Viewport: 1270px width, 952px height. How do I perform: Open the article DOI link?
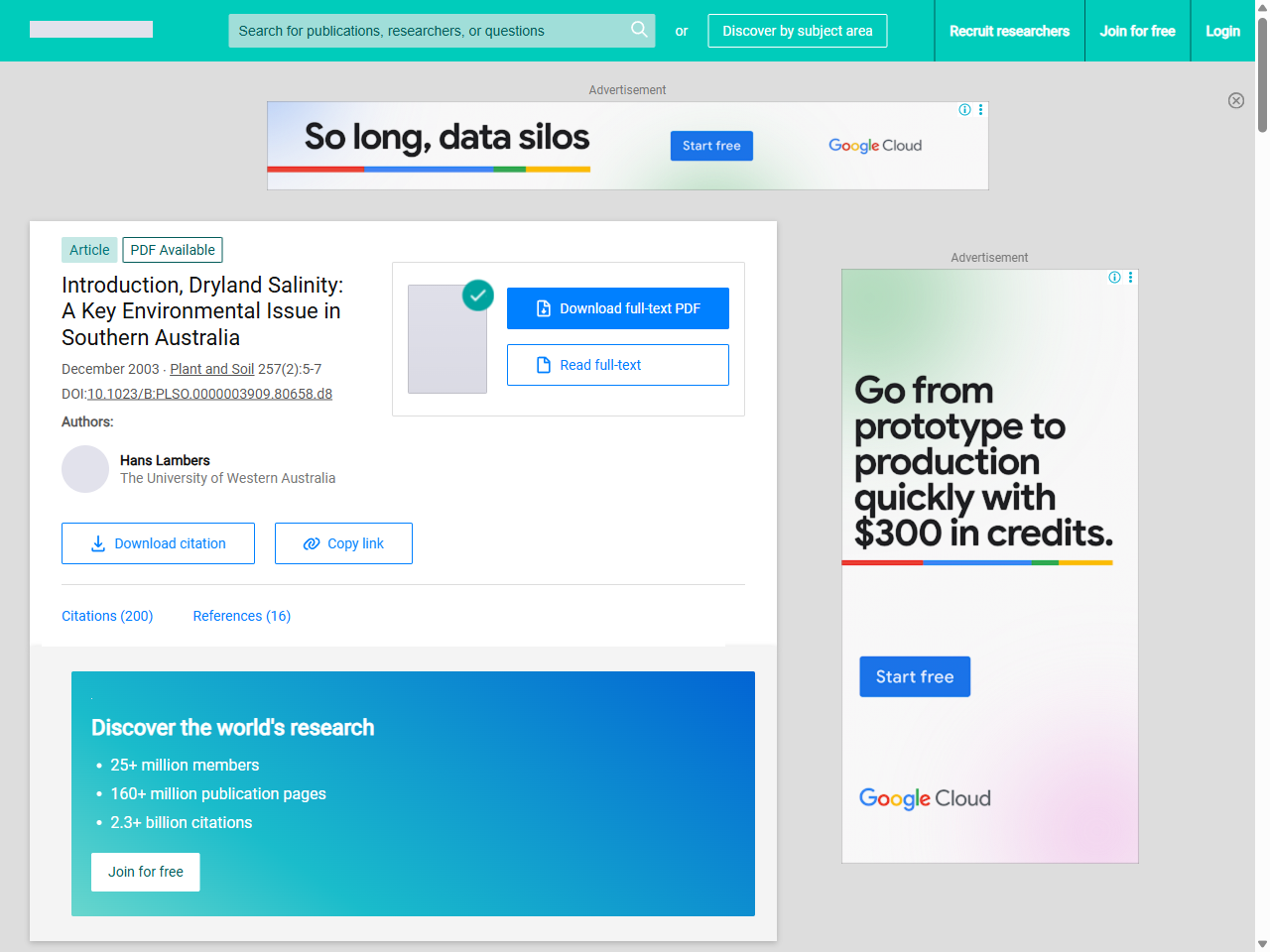[209, 394]
